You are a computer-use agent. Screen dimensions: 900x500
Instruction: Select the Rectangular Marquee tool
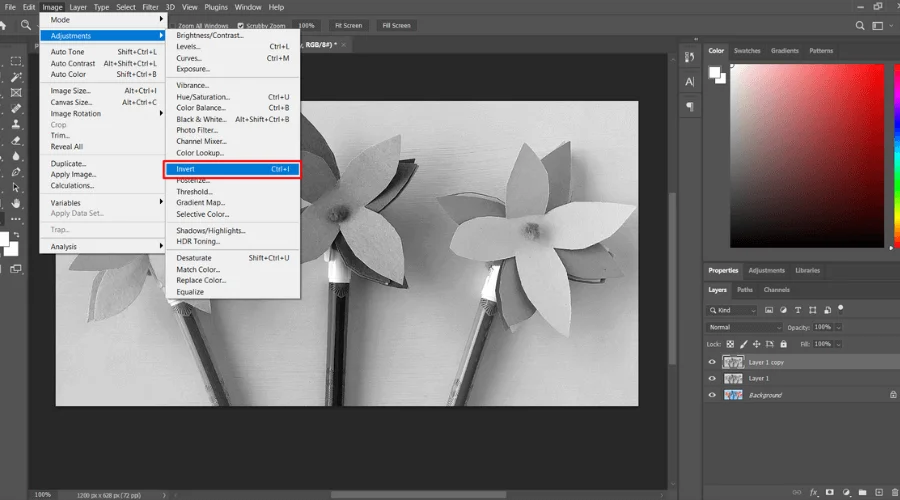(x=16, y=61)
